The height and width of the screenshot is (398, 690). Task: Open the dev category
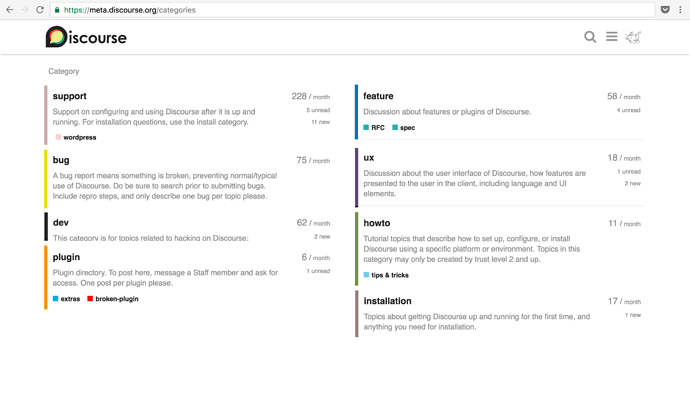[61, 222]
